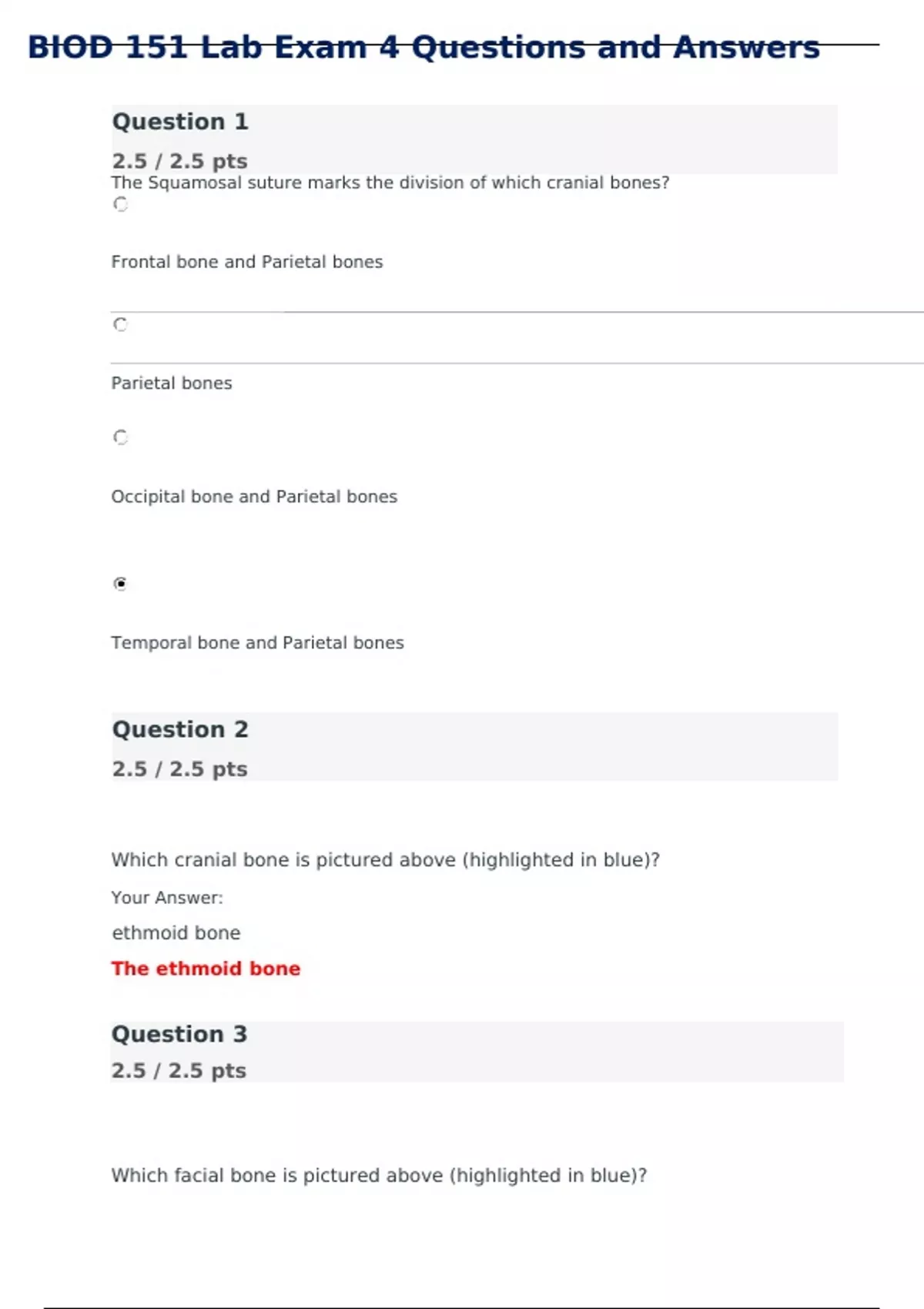924x1309 pixels.
Task: Select the radio button above Frontal bone option
Action: pyautogui.click(x=121, y=204)
